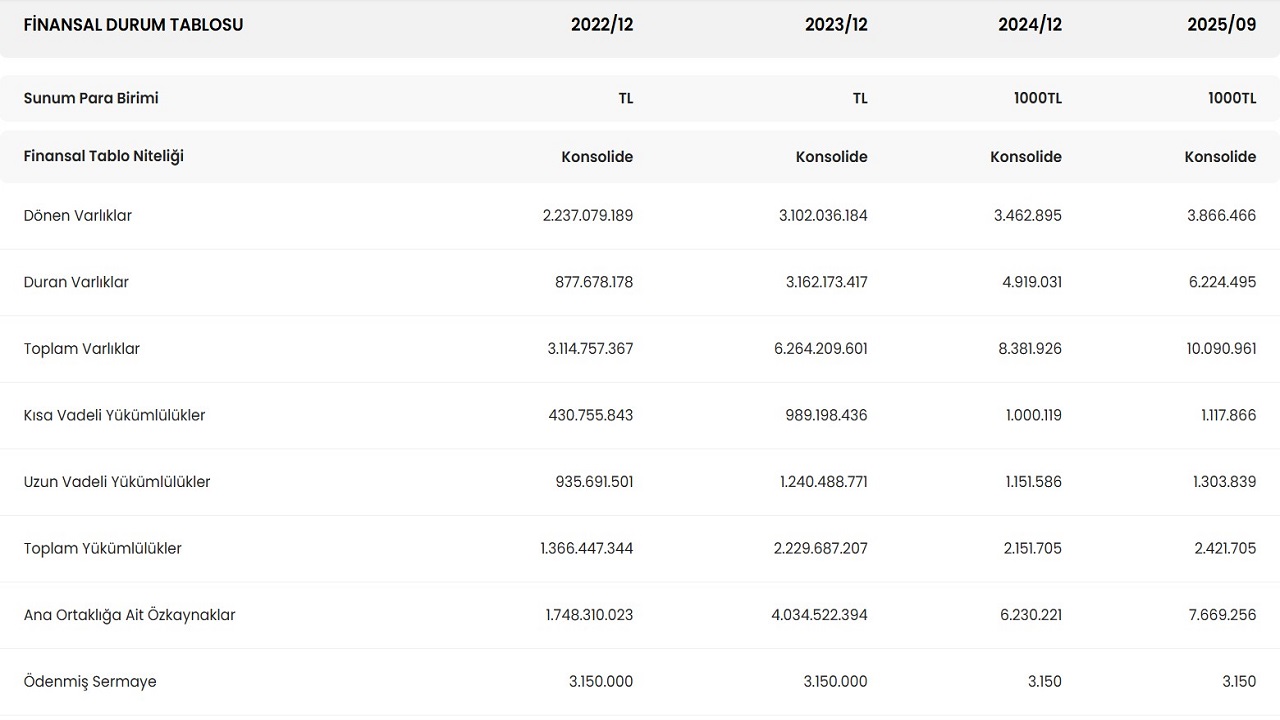This screenshot has height=720, width=1280.
Task: Click Ana Ortaklığa Ait Özkaynaklar label
Action: pyautogui.click(x=130, y=615)
